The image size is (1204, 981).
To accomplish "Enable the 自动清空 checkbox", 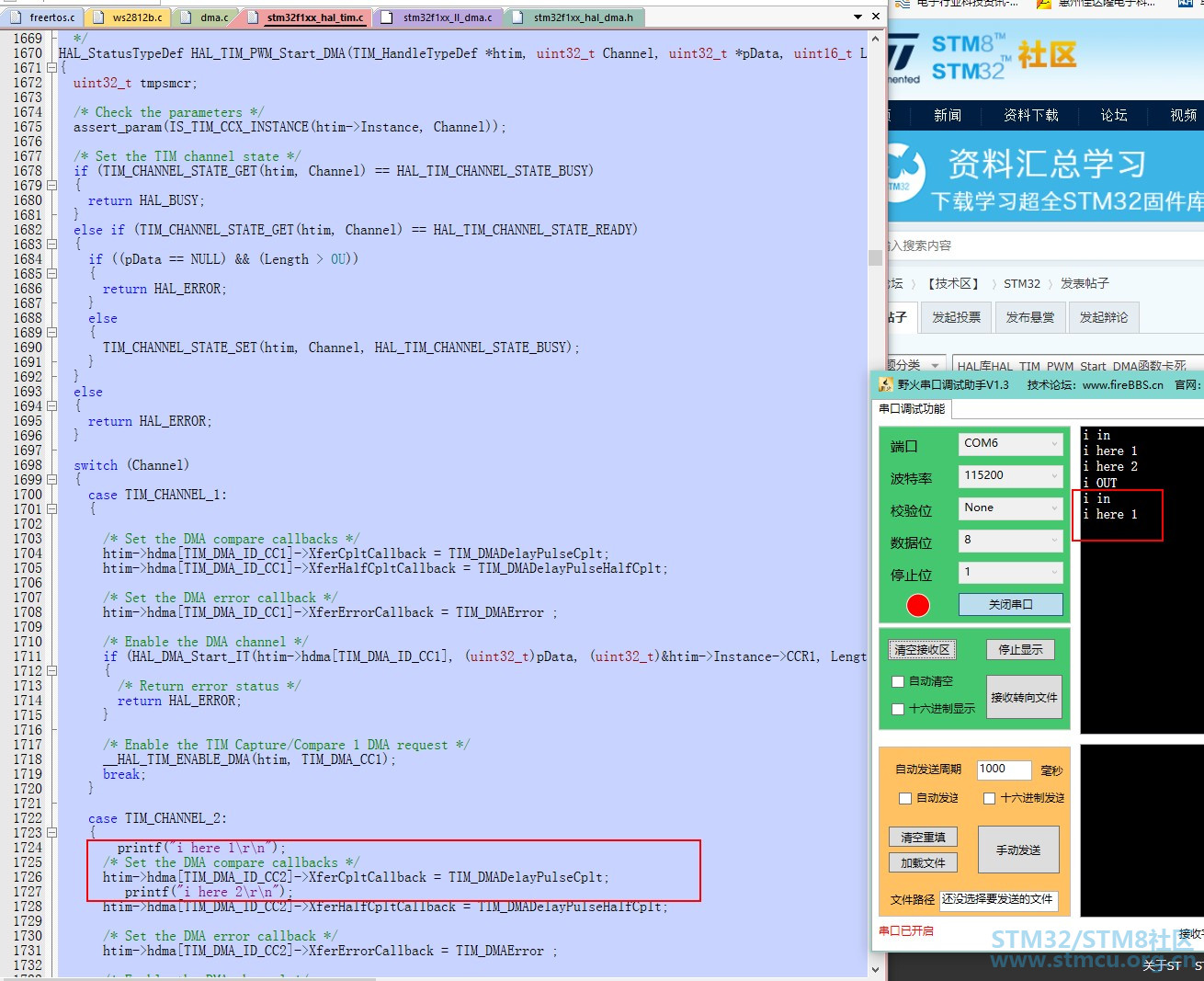I will tap(898, 681).
